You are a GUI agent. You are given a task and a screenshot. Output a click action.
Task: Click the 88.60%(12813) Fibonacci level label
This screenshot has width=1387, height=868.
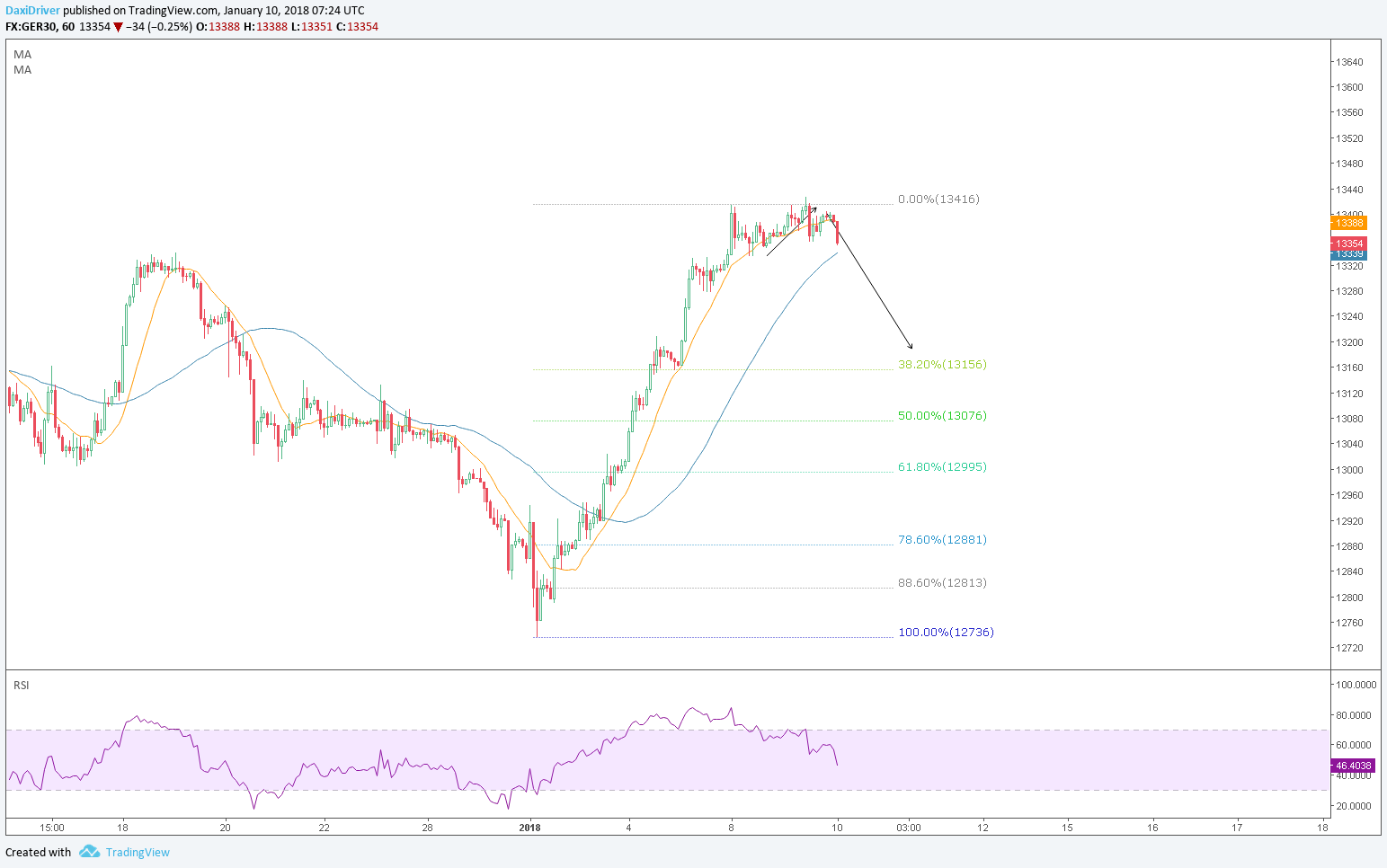point(942,583)
